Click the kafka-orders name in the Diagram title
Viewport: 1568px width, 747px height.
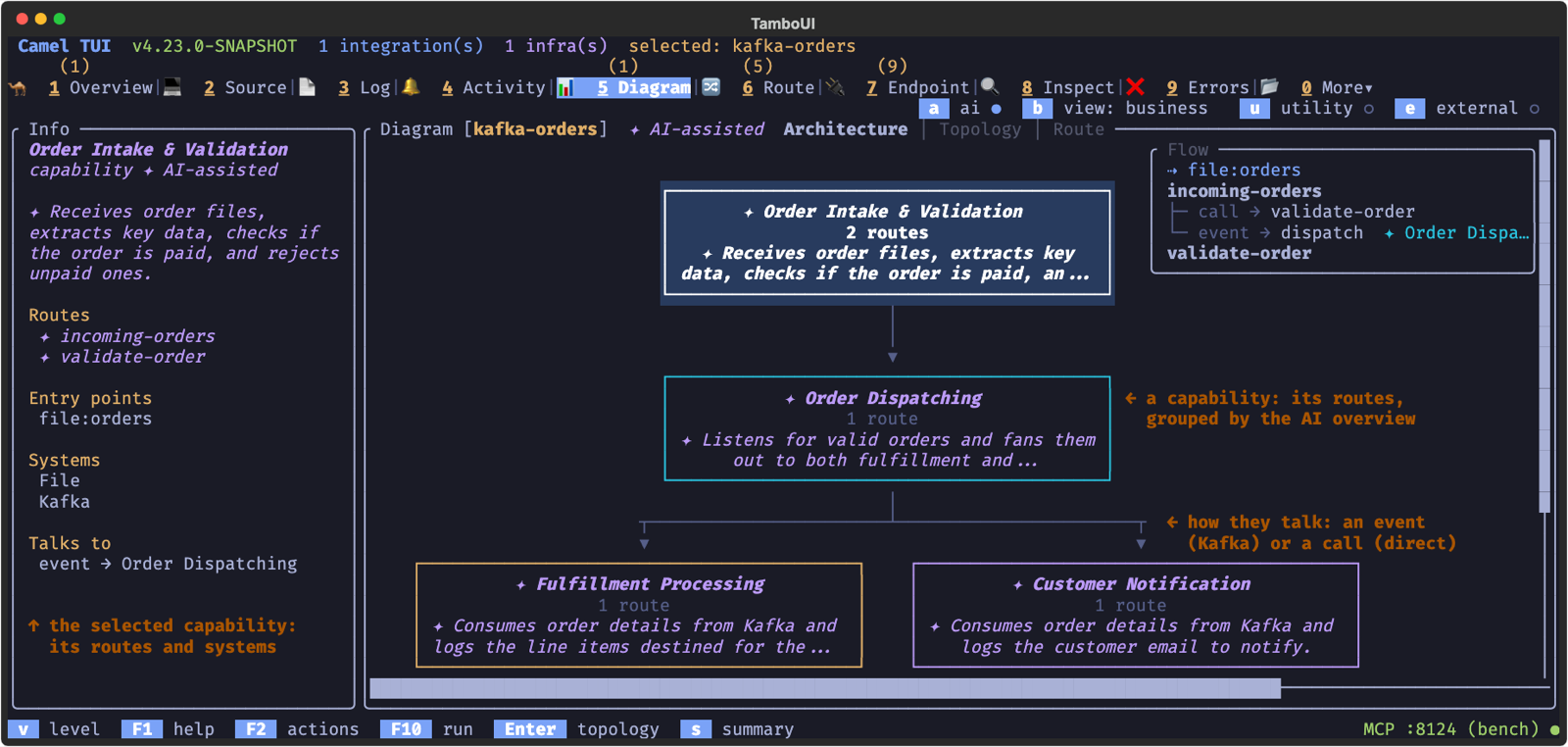pos(535,129)
